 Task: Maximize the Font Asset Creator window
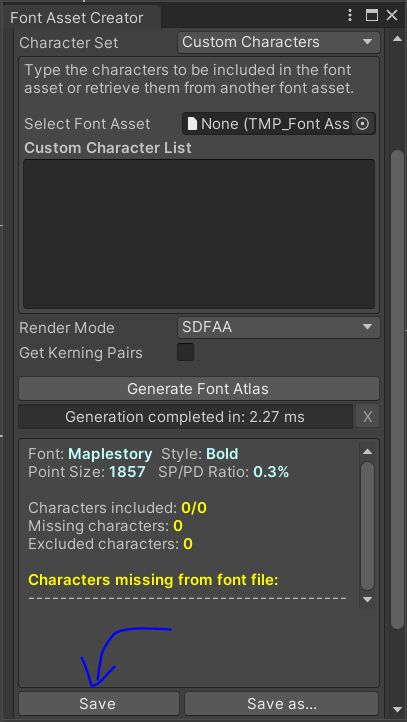pyautogui.click(x=372, y=16)
